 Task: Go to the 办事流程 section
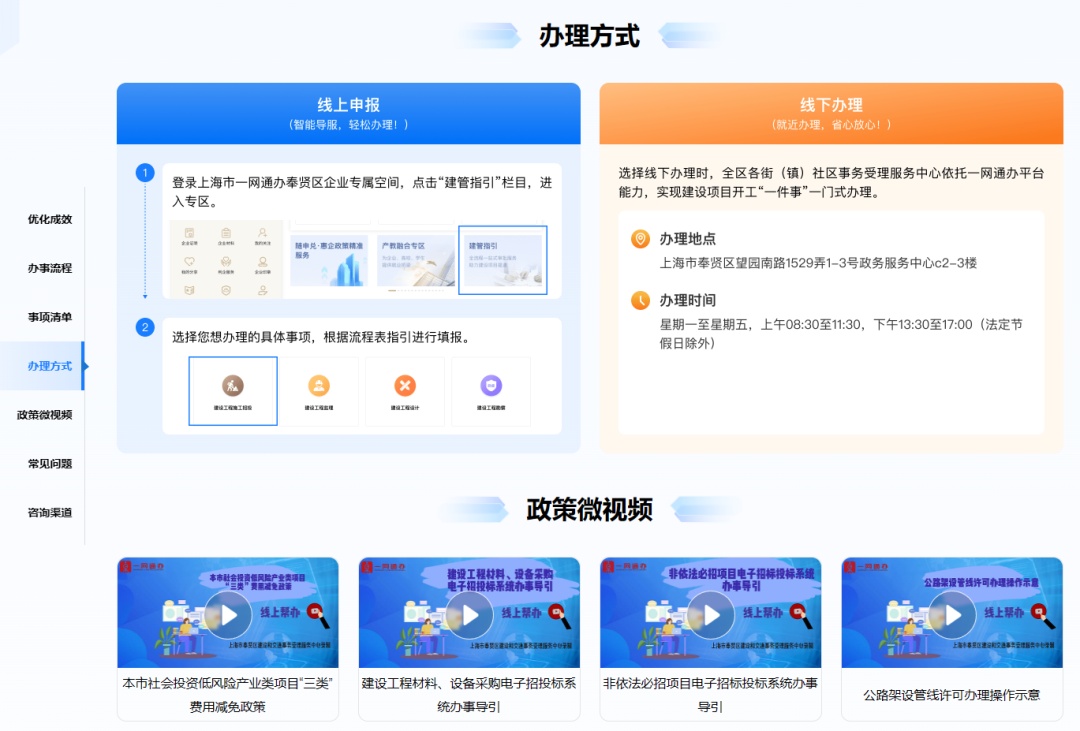(x=50, y=268)
